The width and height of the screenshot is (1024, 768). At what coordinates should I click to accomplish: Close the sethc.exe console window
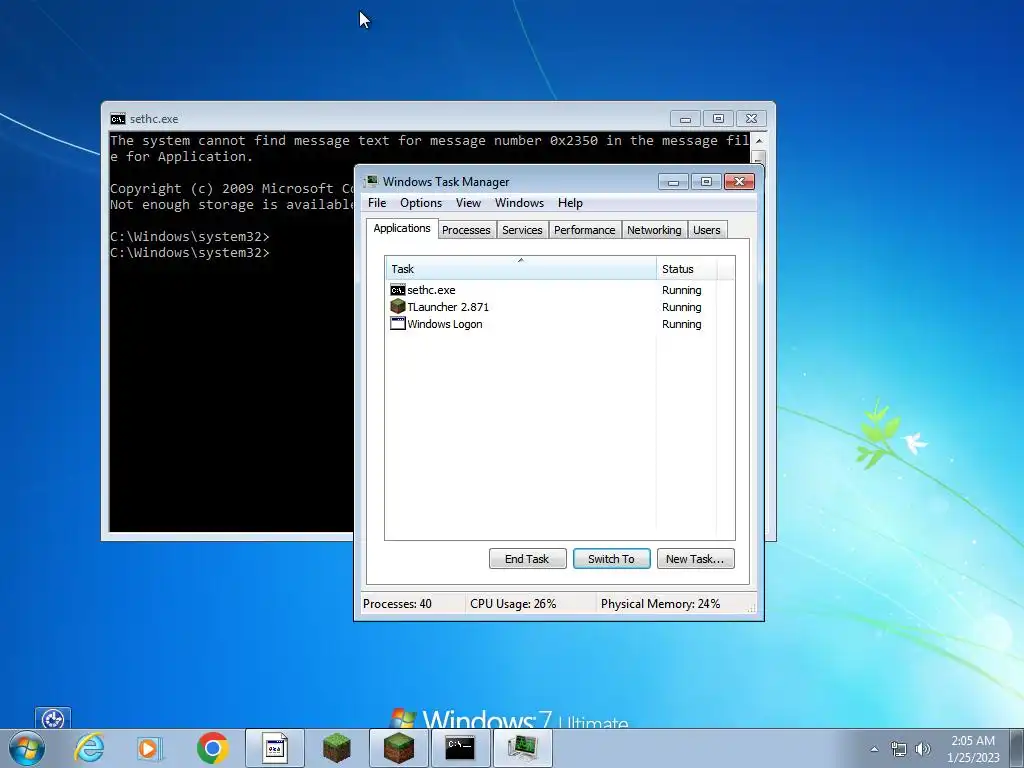pos(751,119)
